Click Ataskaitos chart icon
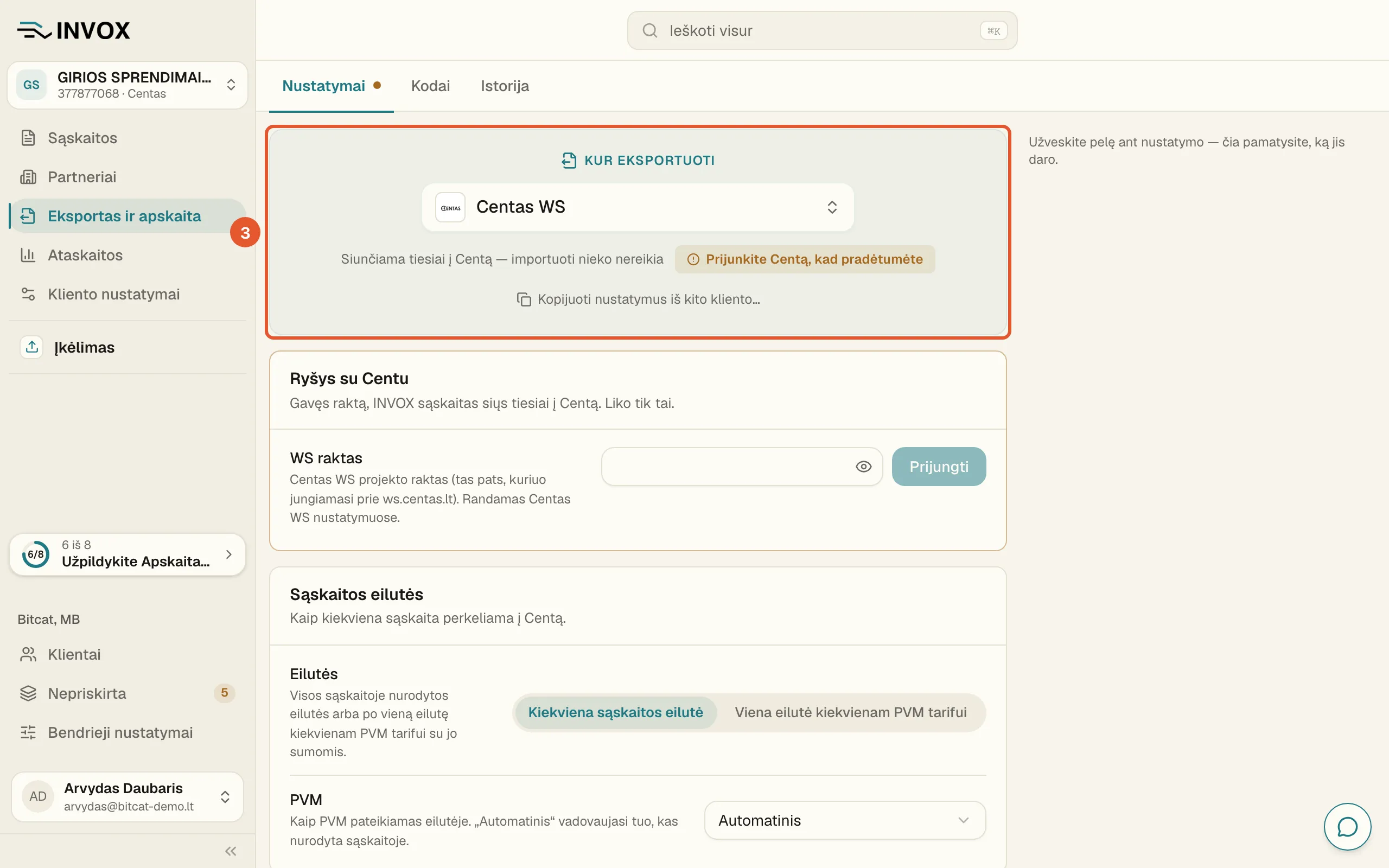This screenshot has height=868, width=1389. click(x=28, y=255)
